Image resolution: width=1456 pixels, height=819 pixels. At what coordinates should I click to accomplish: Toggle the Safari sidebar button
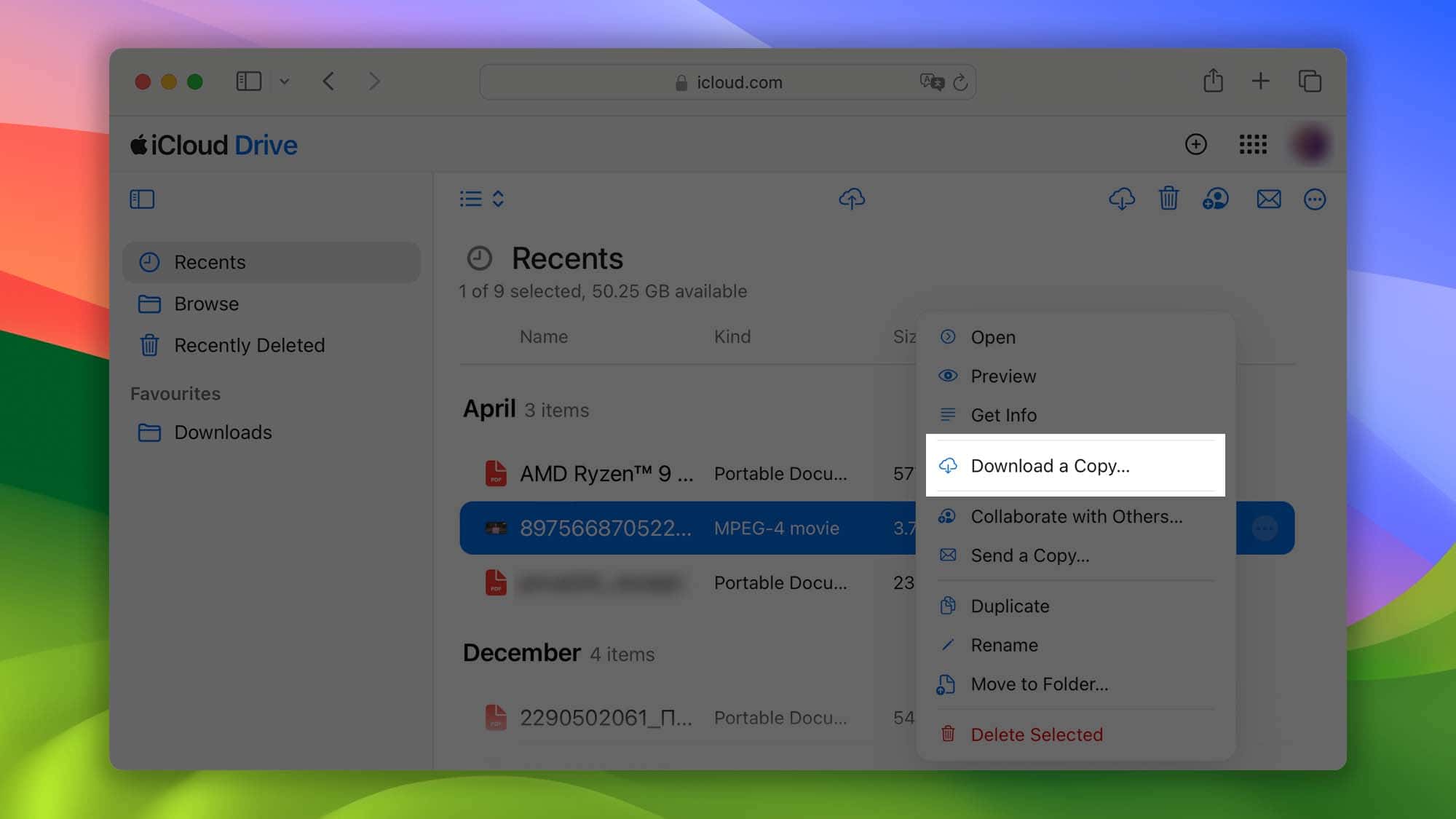pyautogui.click(x=248, y=81)
